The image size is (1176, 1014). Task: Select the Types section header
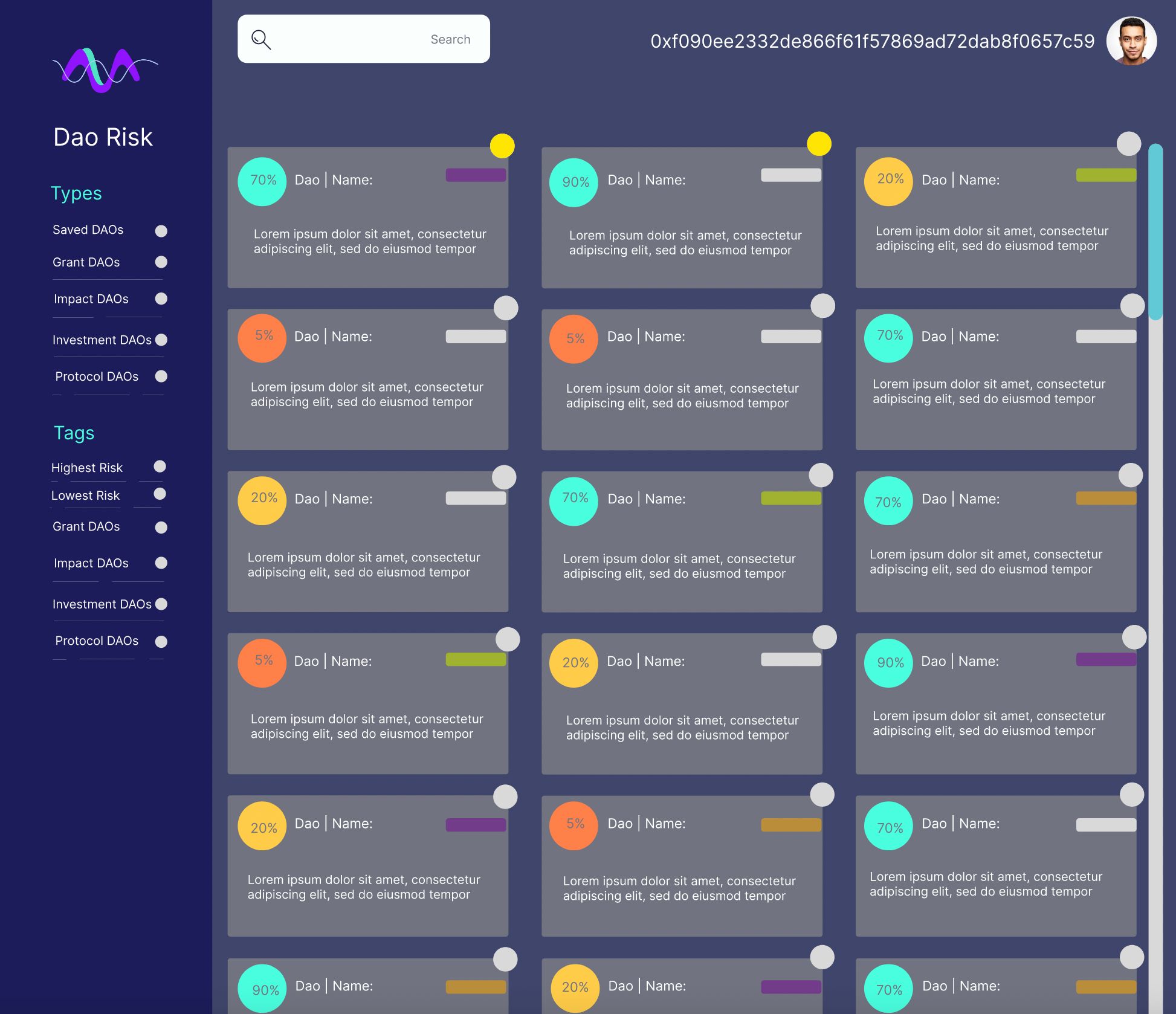point(76,193)
